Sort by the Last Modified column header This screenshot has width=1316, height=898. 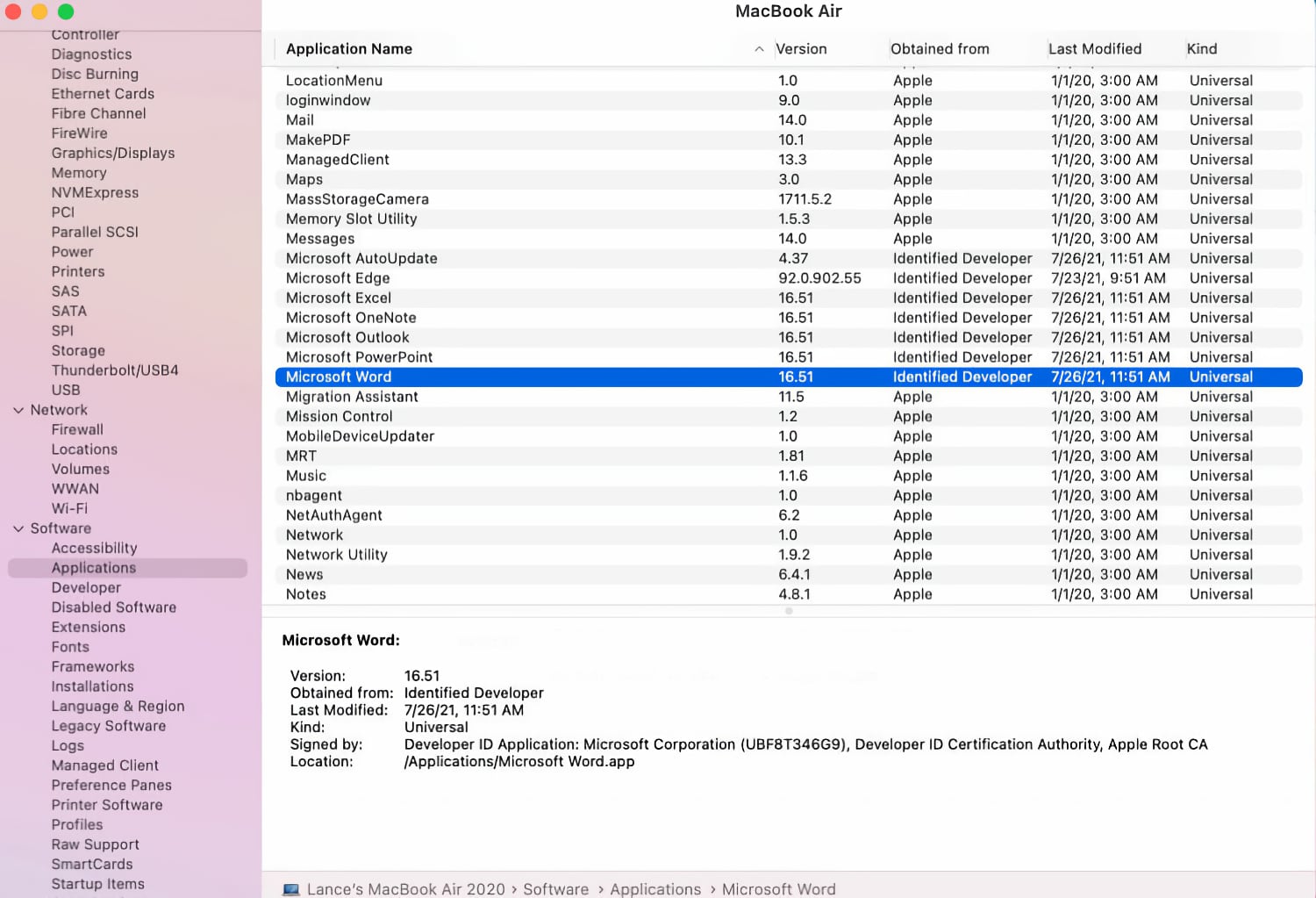[x=1094, y=49]
